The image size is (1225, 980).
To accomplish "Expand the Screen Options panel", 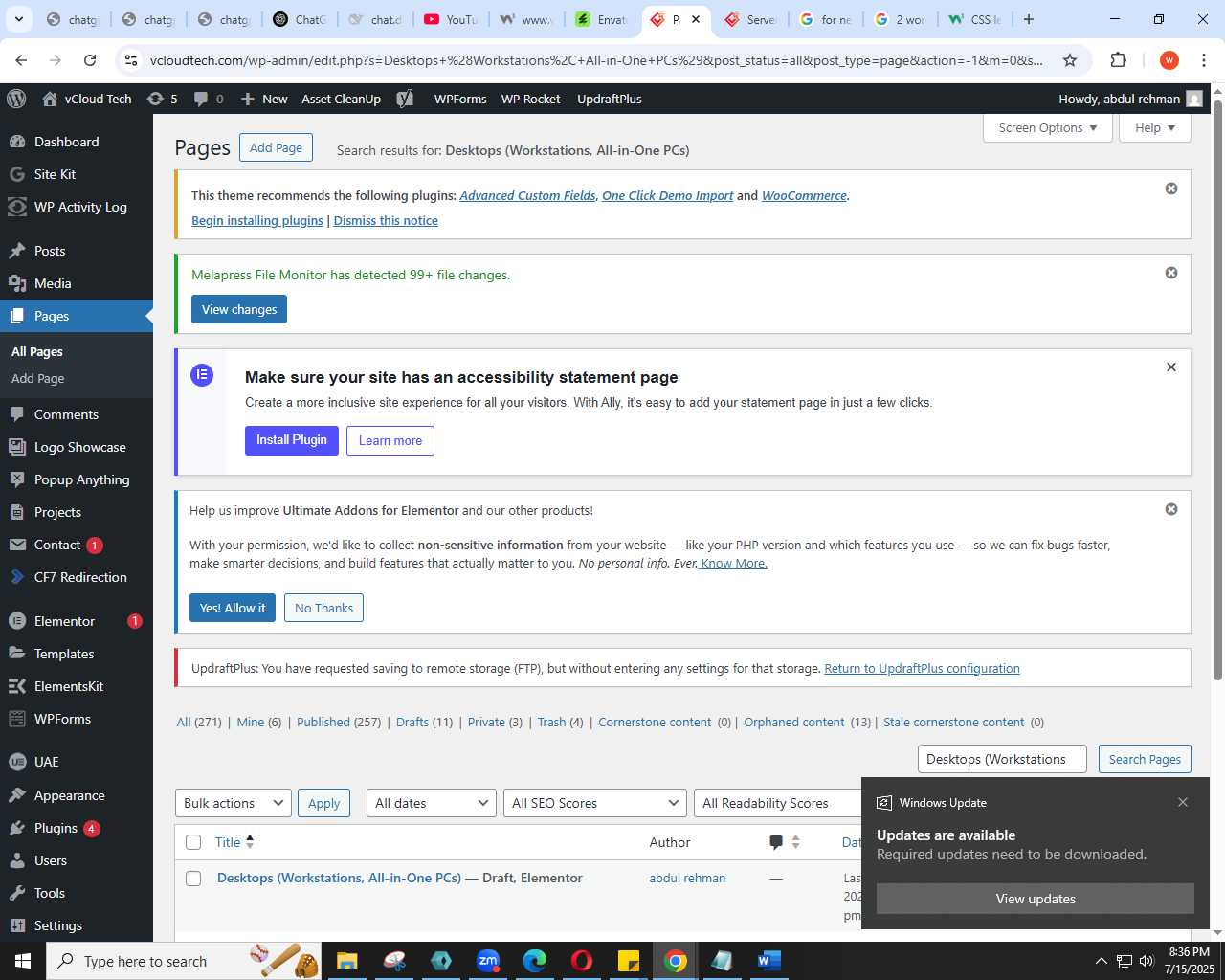I will coord(1048,127).
